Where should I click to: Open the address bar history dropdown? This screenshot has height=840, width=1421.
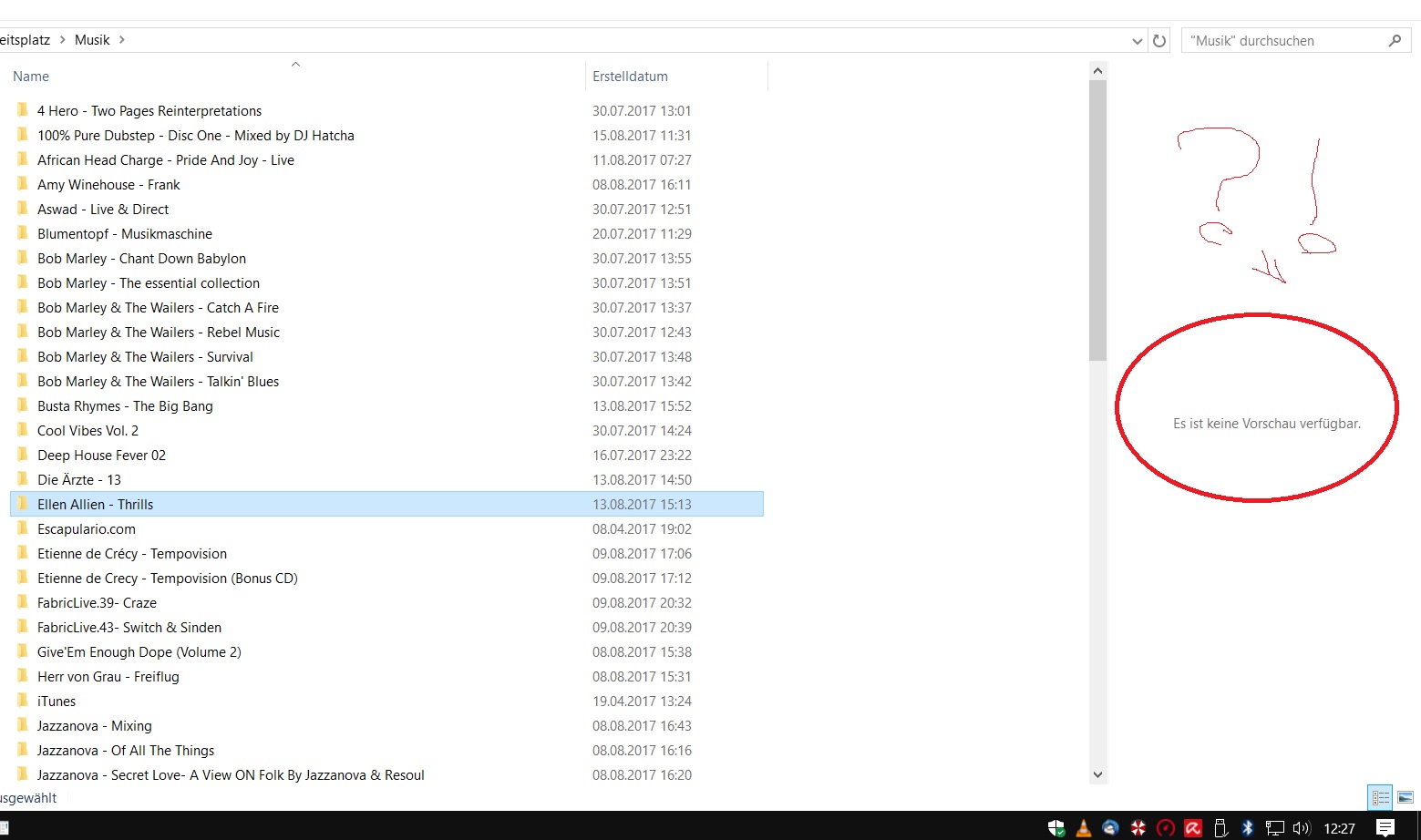(x=1137, y=40)
